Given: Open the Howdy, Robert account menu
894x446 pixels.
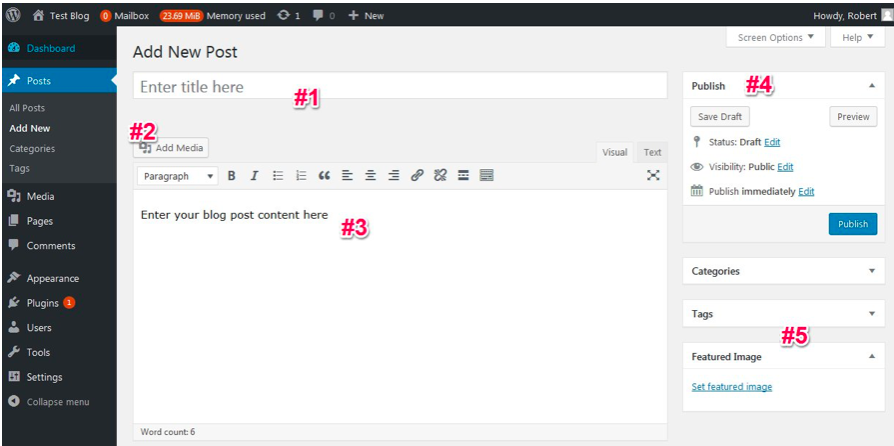Looking at the screenshot, I should coord(852,16).
